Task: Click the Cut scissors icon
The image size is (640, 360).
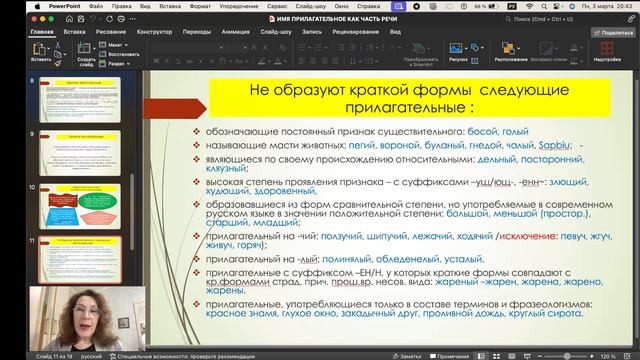Action: point(58,44)
